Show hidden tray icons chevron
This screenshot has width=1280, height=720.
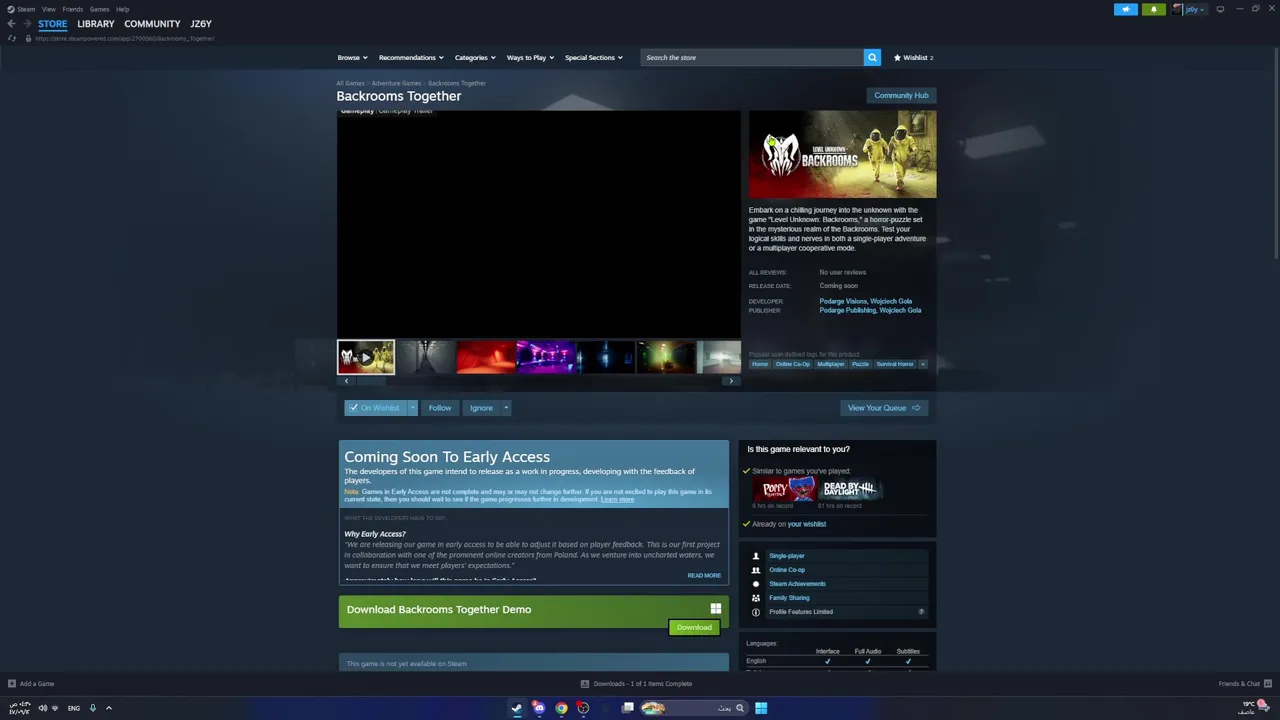[x=109, y=708]
